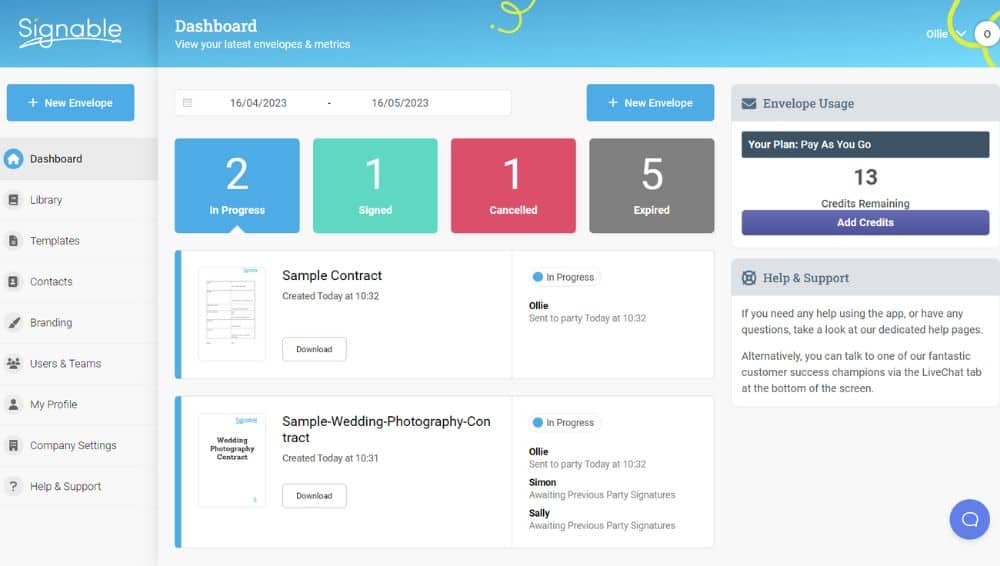Open the Library menu item
1000x566 pixels.
coord(78,200)
